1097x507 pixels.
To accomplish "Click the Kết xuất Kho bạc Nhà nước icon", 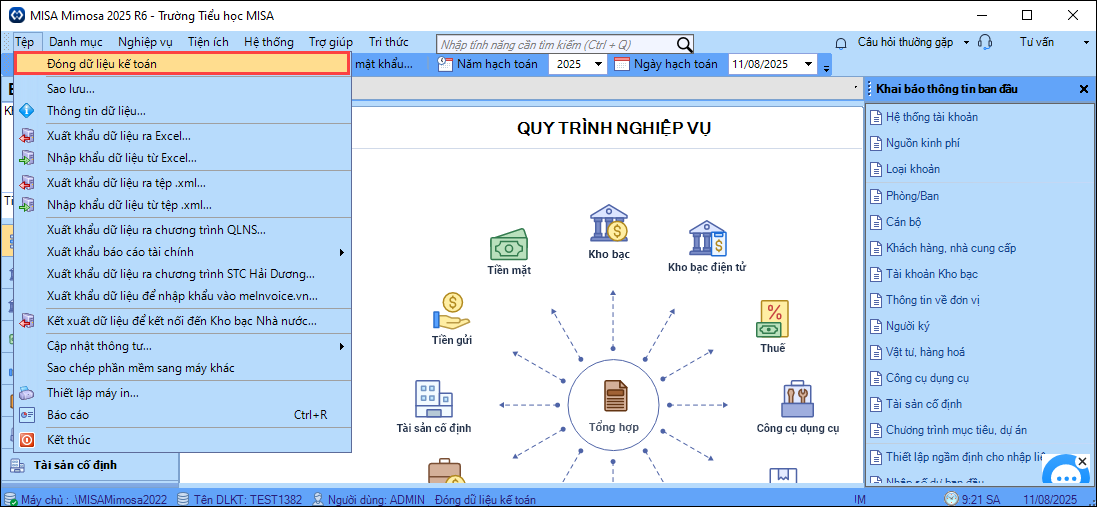I will [x=27, y=321].
